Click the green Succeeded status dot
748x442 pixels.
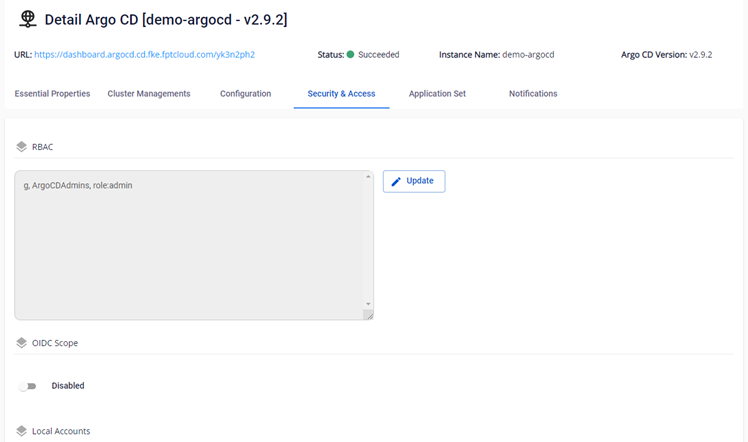tap(350, 55)
